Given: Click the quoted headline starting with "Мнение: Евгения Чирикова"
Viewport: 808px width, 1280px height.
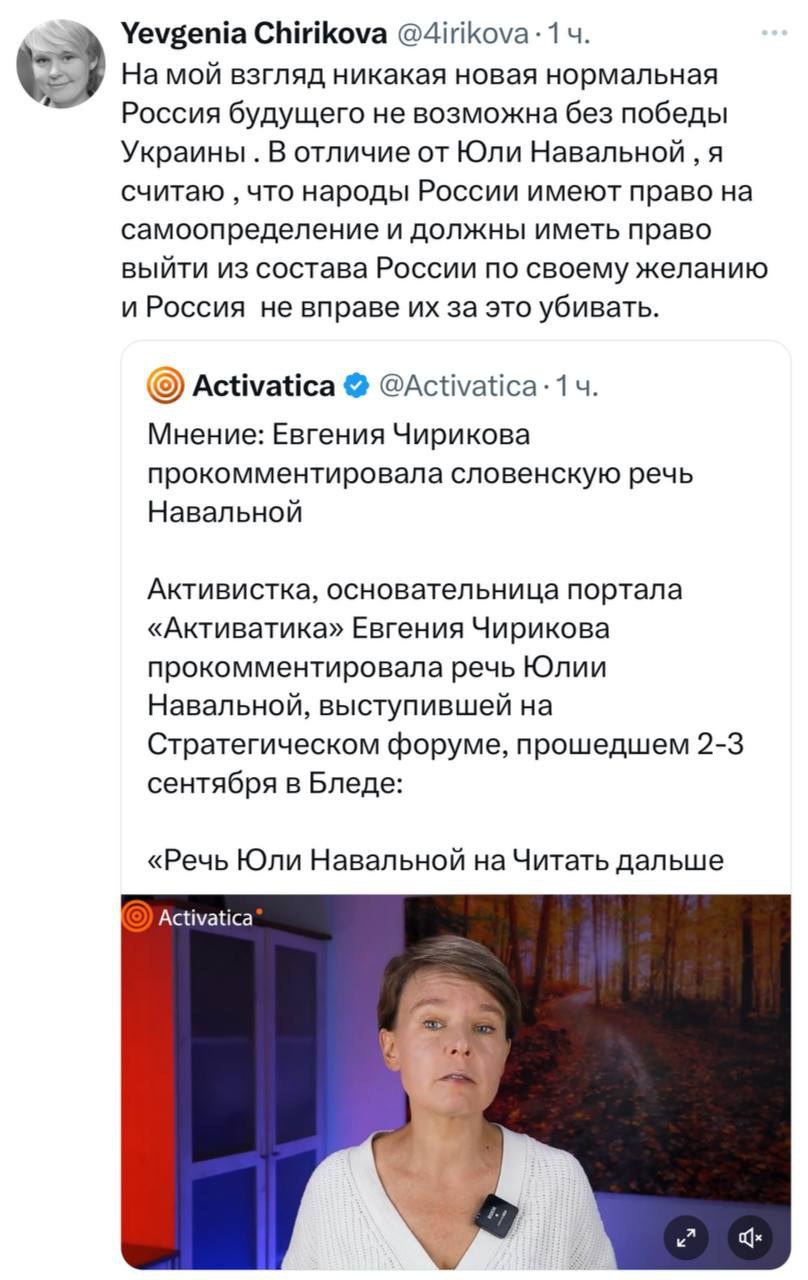Looking at the screenshot, I should pyautogui.click(x=420, y=474).
